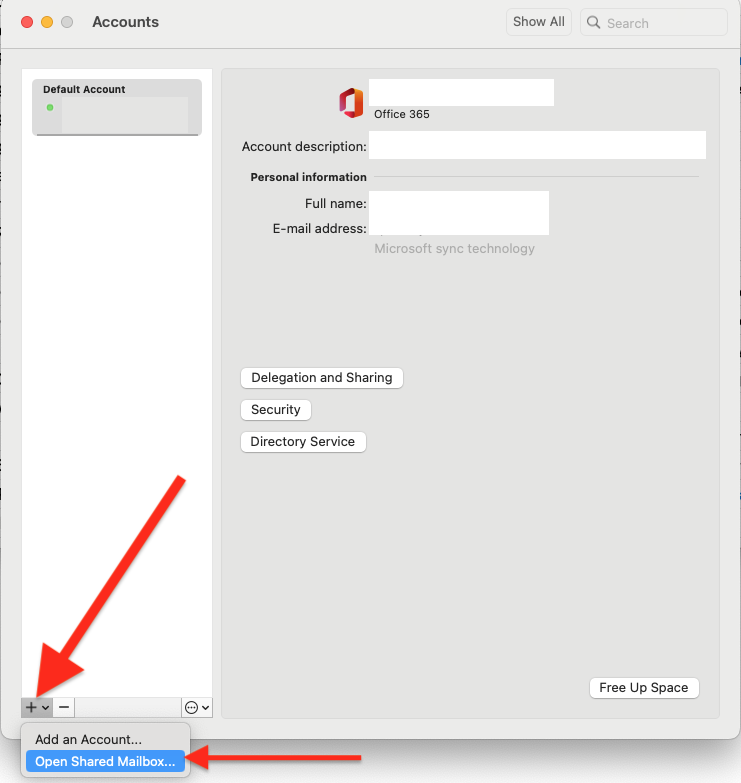Close the Accounts window with red button
The height and width of the screenshot is (783, 741).
pyautogui.click(x=27, y=22)
